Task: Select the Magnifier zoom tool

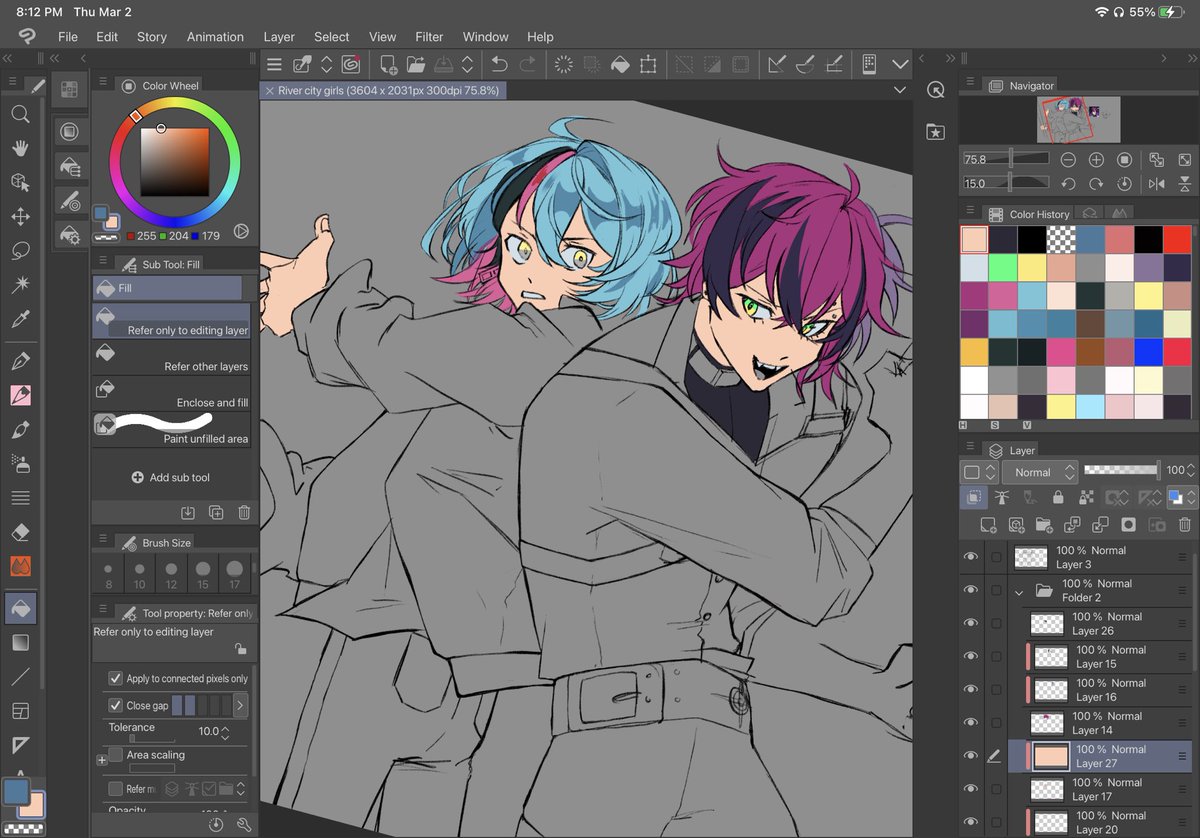Action: (x=20, y=114)
